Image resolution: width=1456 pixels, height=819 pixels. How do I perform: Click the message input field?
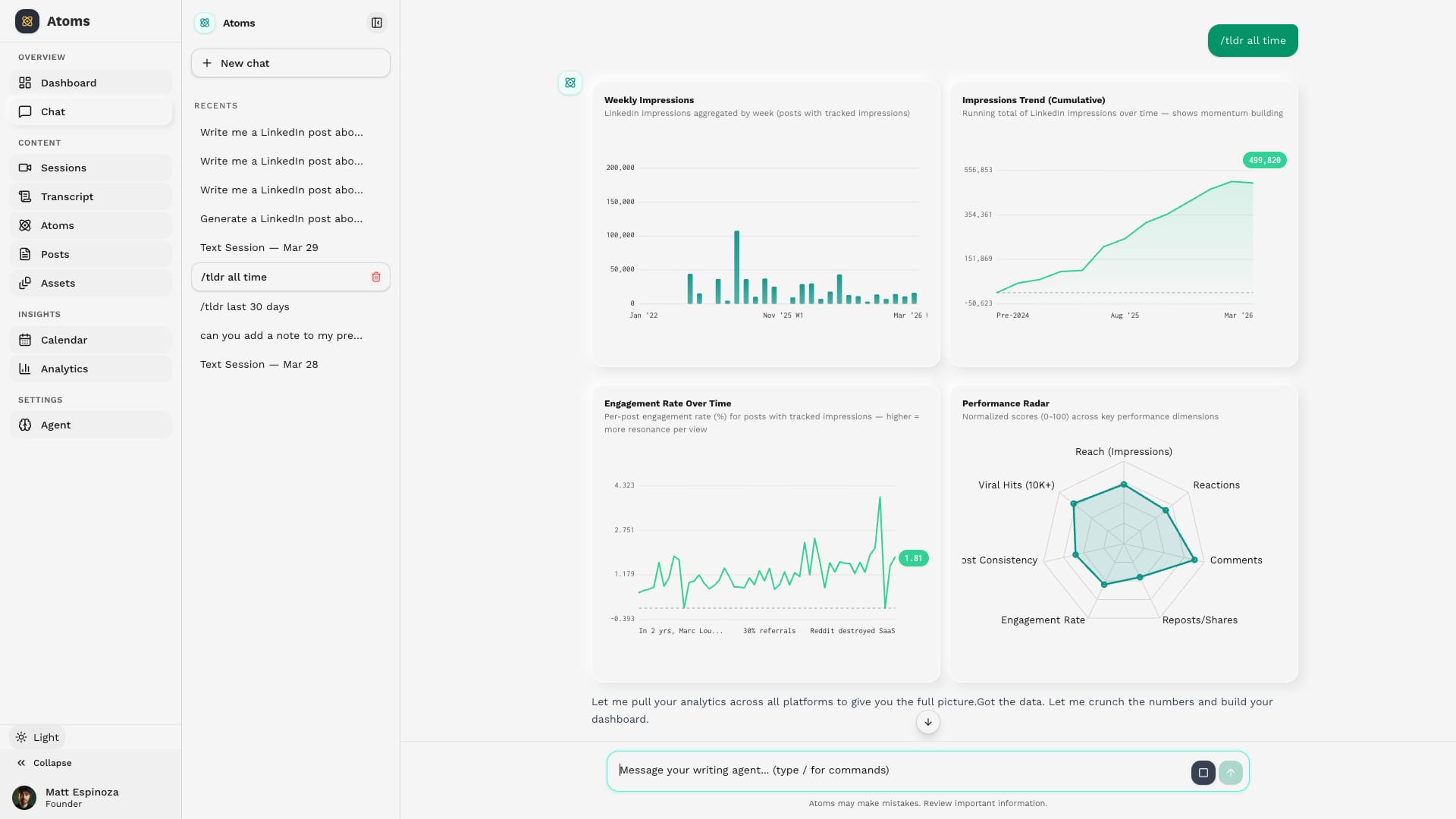[872, 770]
